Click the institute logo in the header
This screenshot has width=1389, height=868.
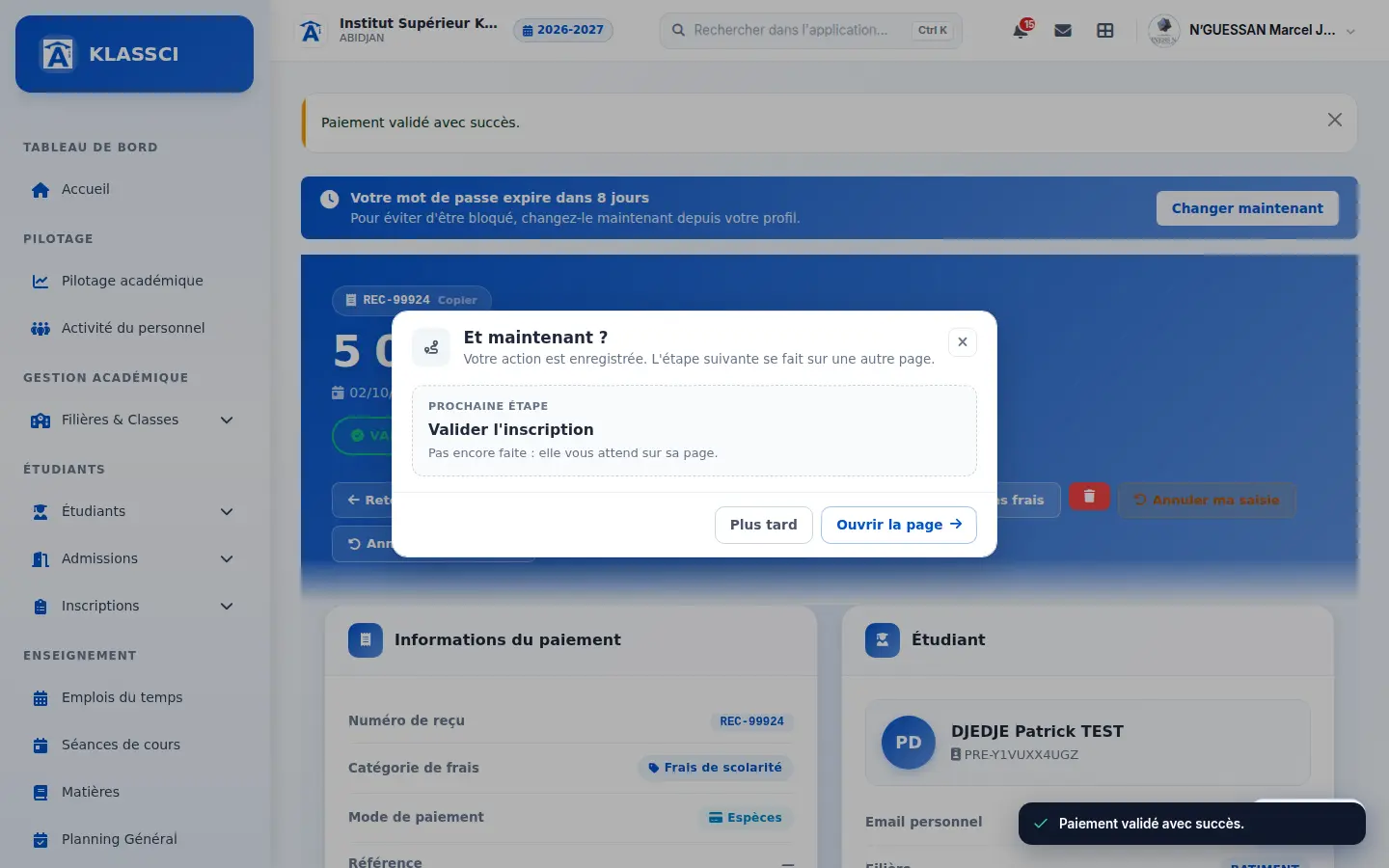pyautogui.click(x=311, y=31)
